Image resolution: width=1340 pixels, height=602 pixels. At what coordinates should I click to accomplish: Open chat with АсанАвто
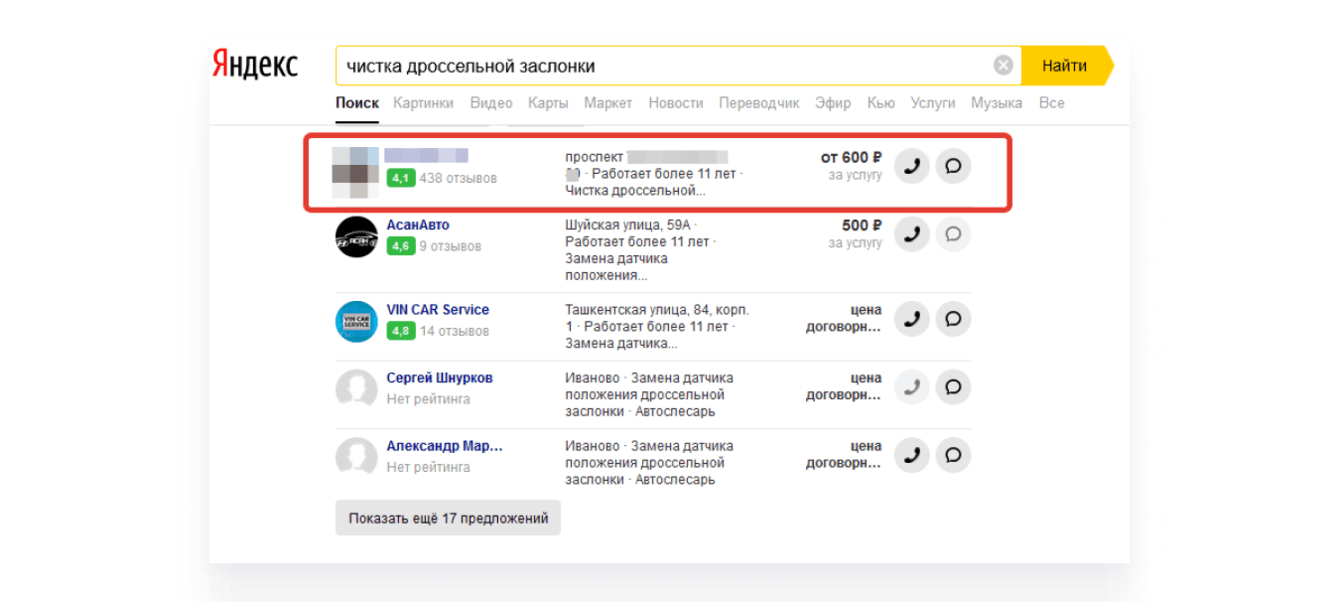point(953,234)
